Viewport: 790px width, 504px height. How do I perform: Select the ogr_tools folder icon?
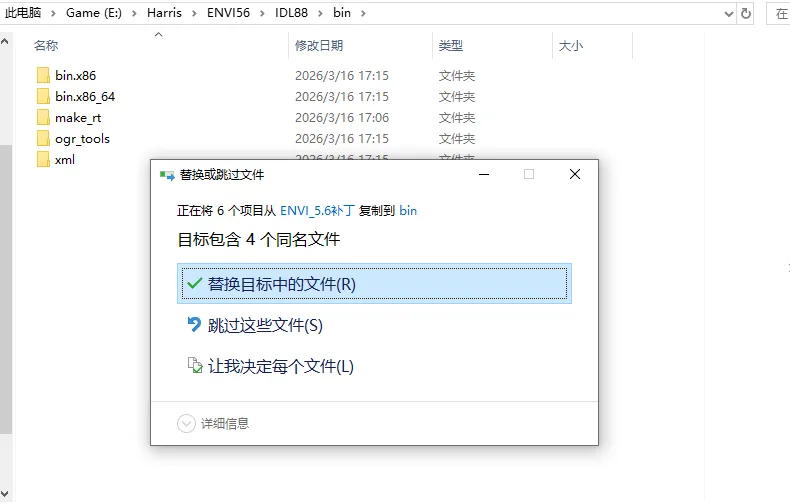(x=43, y=139)
